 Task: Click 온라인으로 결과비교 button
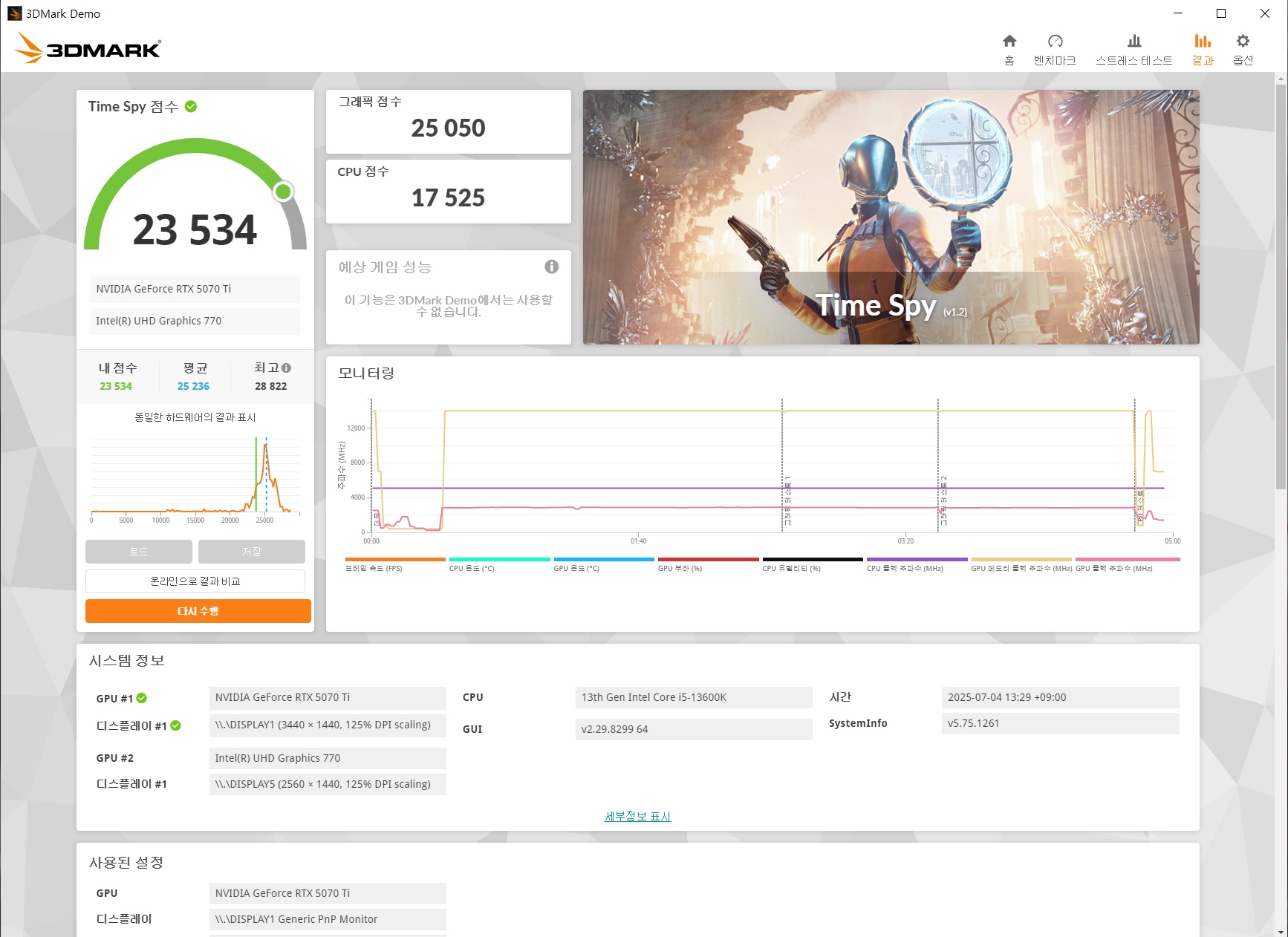[x=195, y=581]
